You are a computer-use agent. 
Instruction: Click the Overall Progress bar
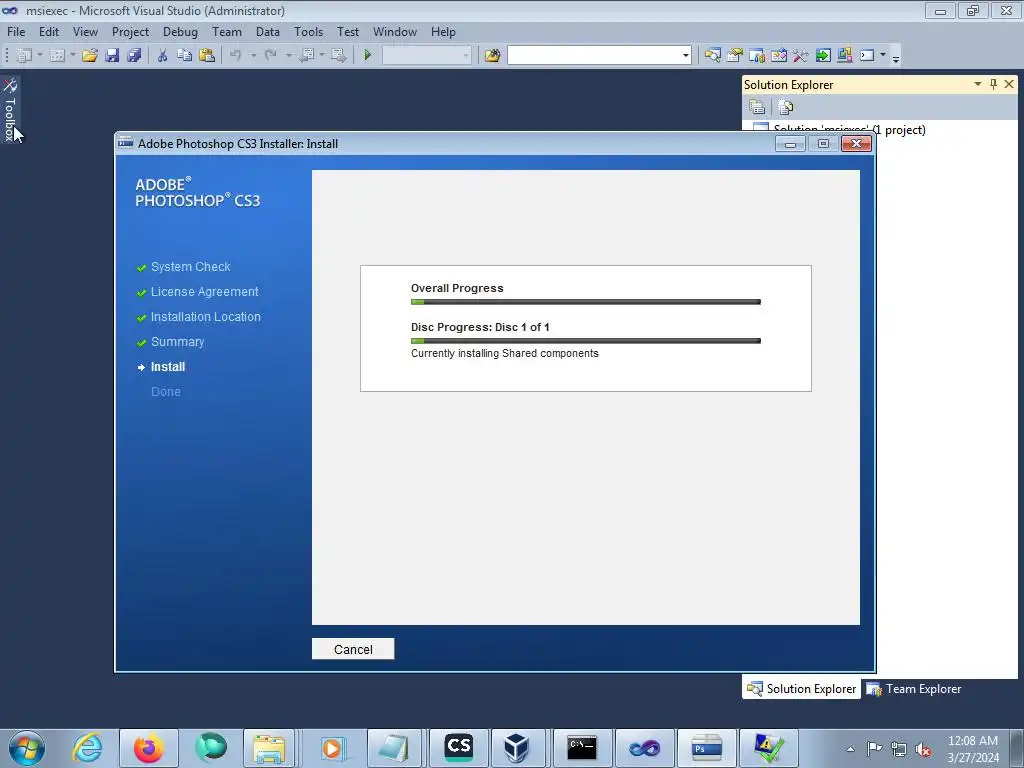point(586,302)
